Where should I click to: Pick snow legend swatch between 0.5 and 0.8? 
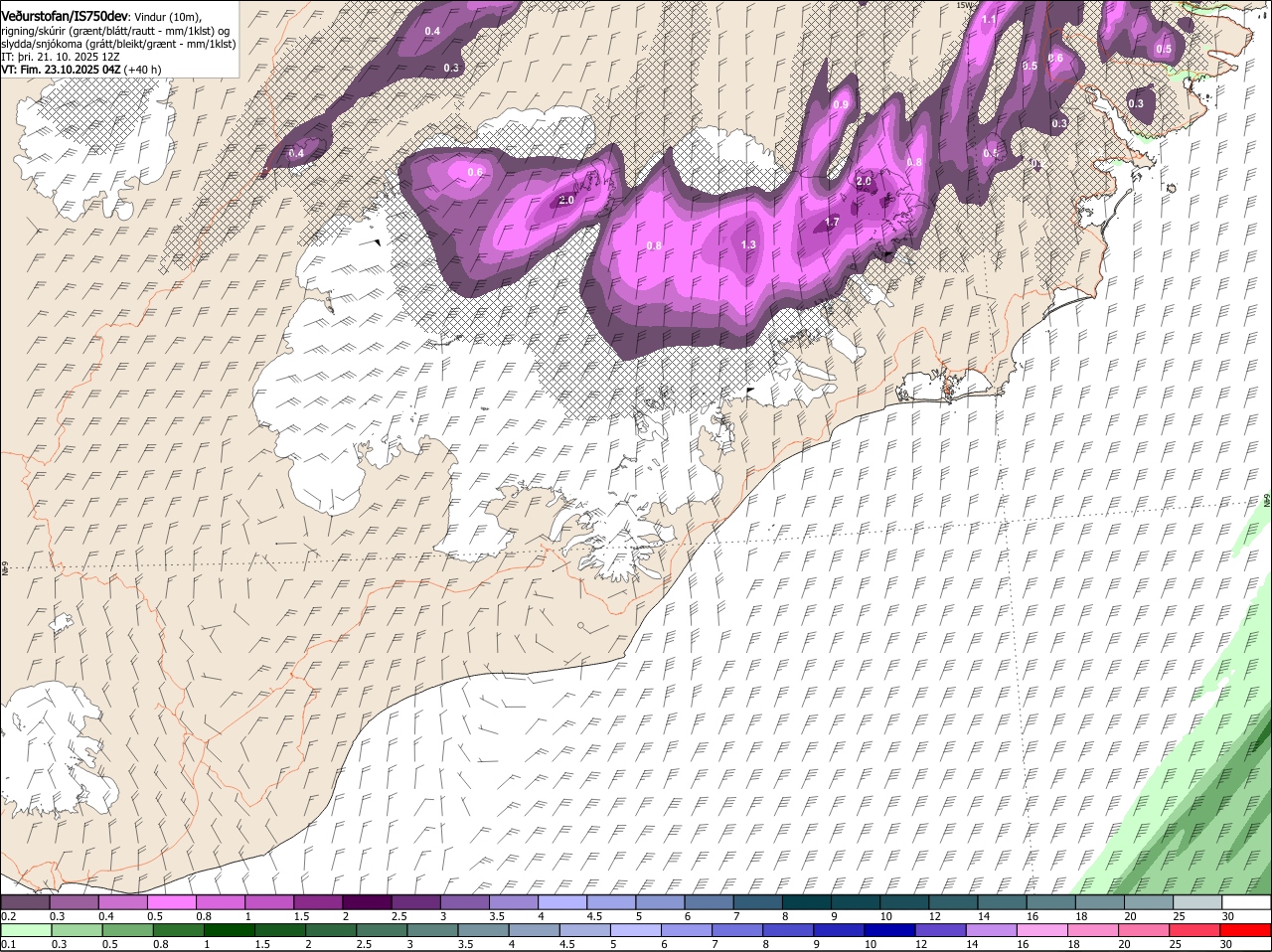[x=172, y=902]
